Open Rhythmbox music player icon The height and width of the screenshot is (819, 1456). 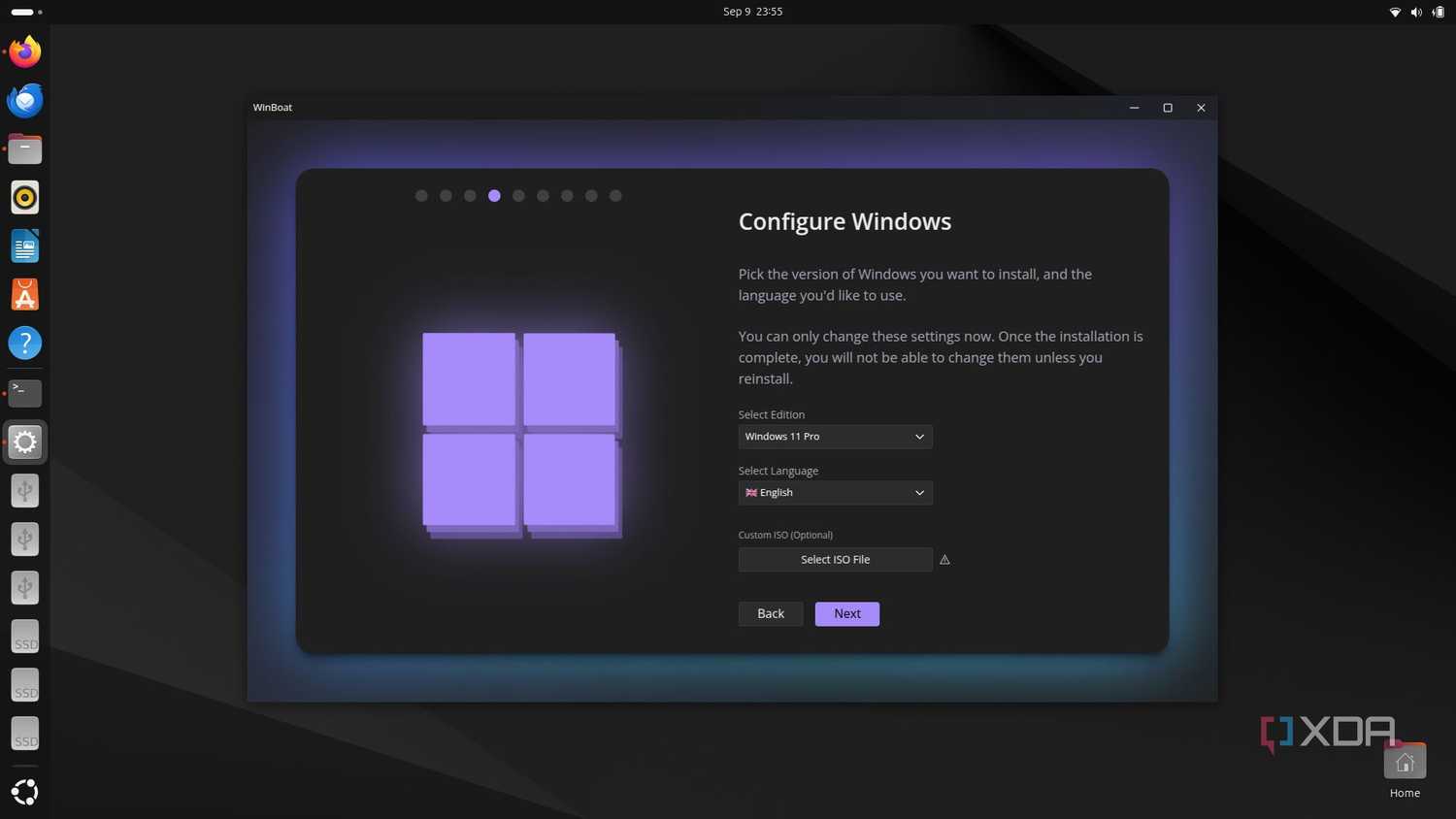click(x=25, y=197)
